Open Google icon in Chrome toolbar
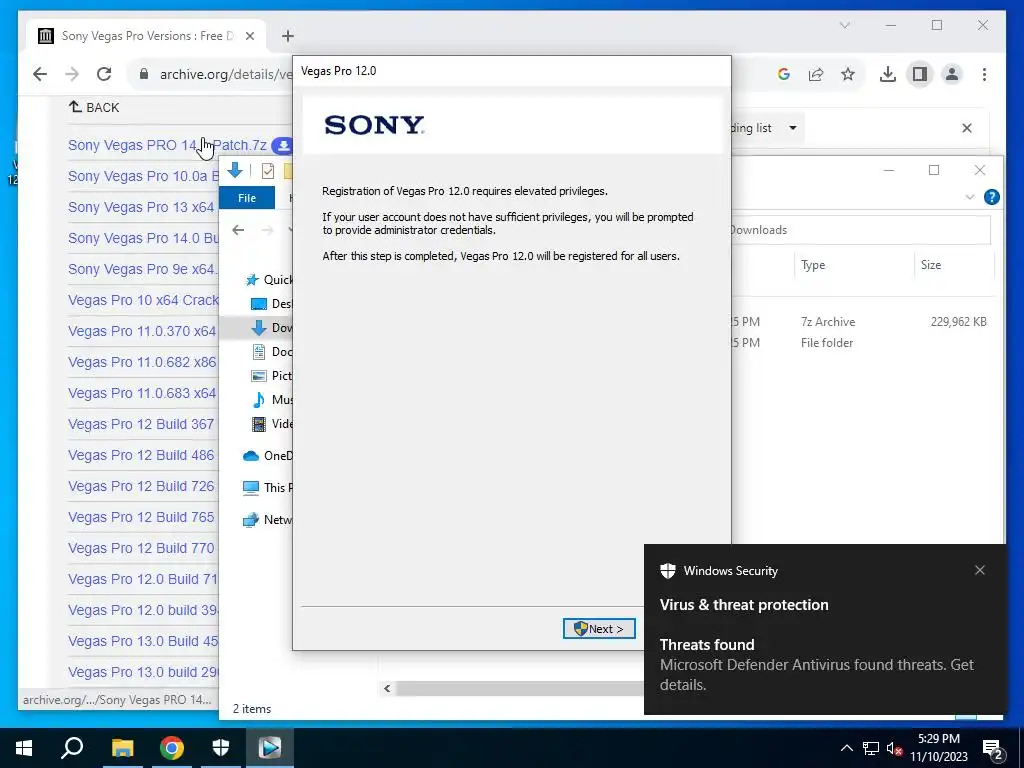Screen dimensions: 1024x768 click(x=784, y=74)
